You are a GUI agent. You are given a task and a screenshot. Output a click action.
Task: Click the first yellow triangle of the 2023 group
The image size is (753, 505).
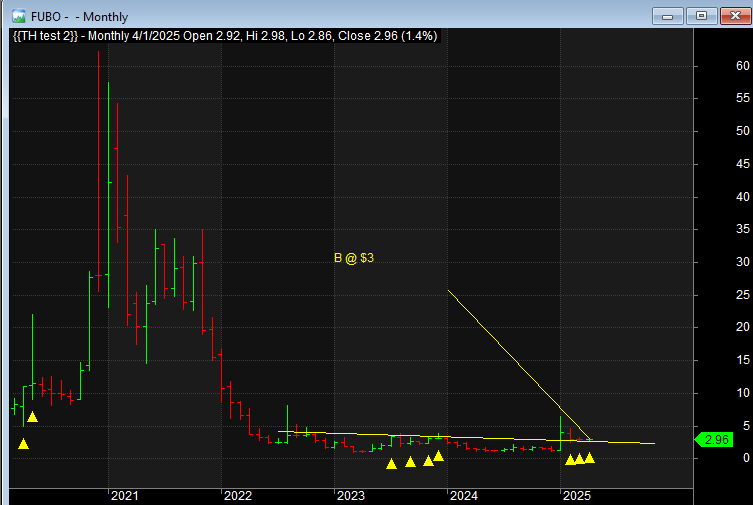[x=391, y=464]
